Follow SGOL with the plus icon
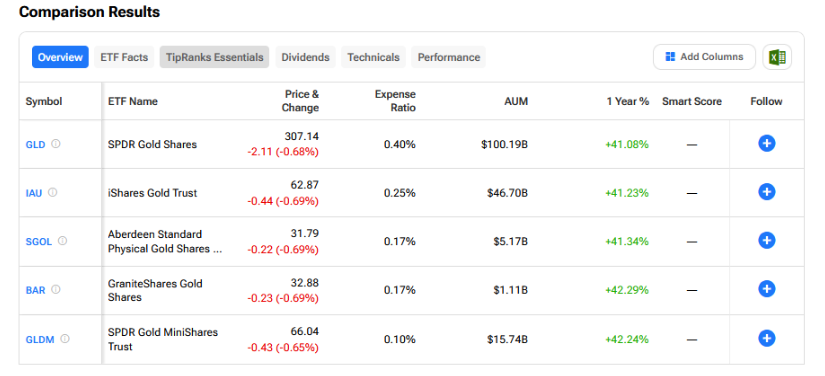 [767, 240]
